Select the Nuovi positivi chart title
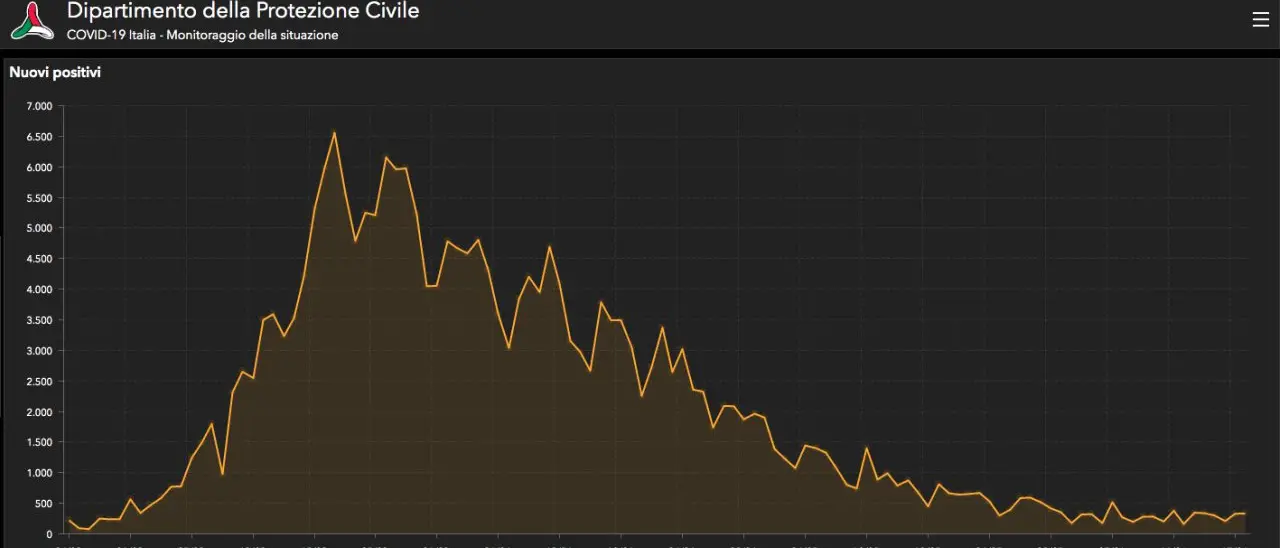Image resolution: width=1280 pixels, height=548 pixels. pos(55,72)
